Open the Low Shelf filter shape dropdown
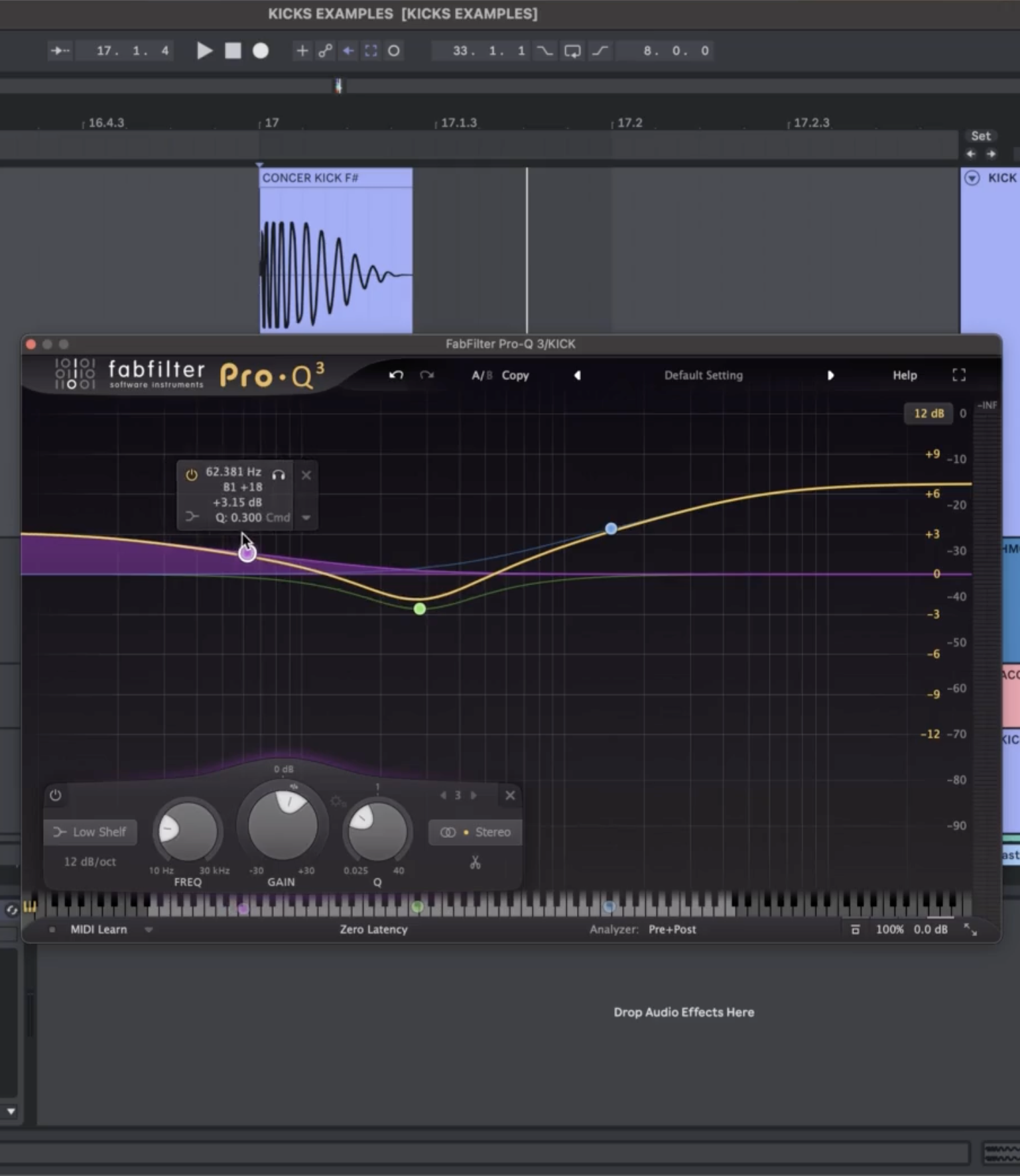Screen dimensions: 1020x1176 point(90,832)
